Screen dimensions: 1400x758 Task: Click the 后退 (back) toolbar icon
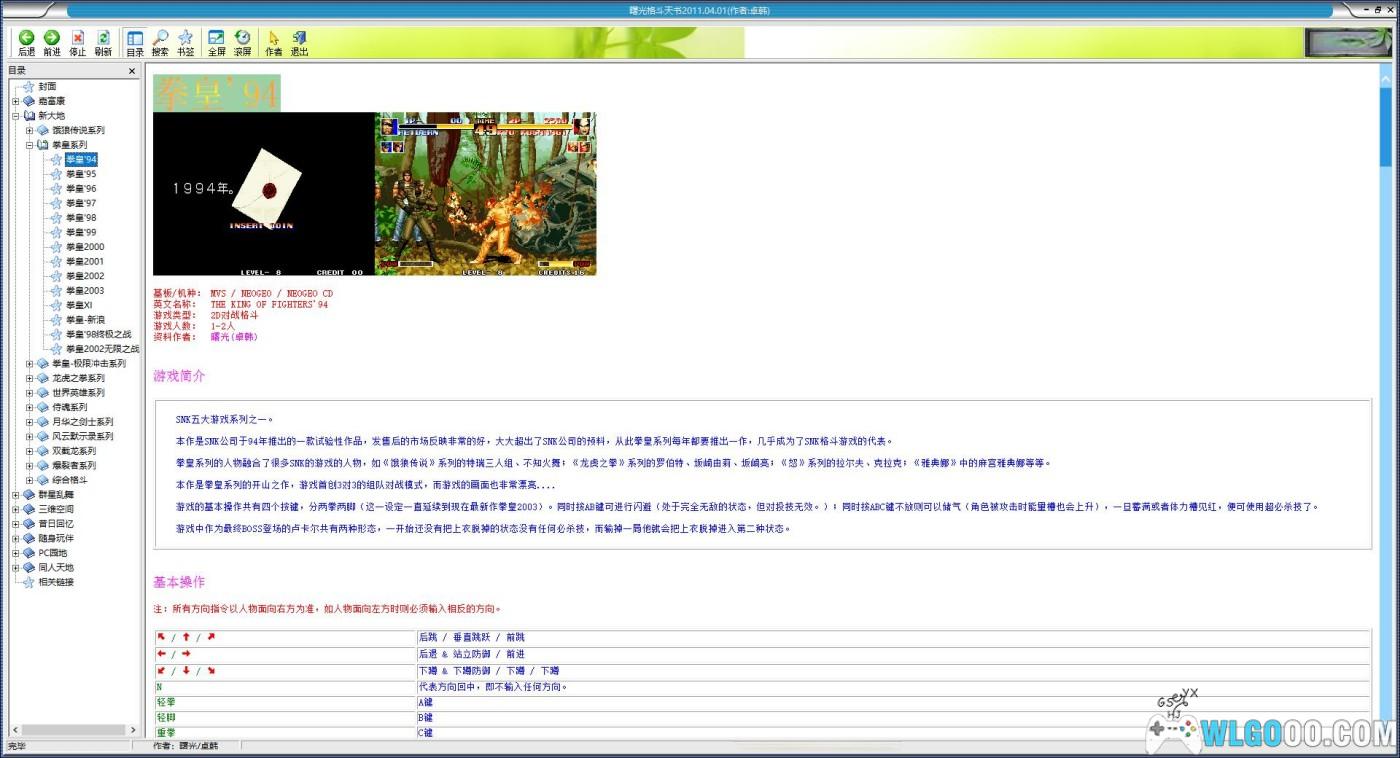coord(26,42)
